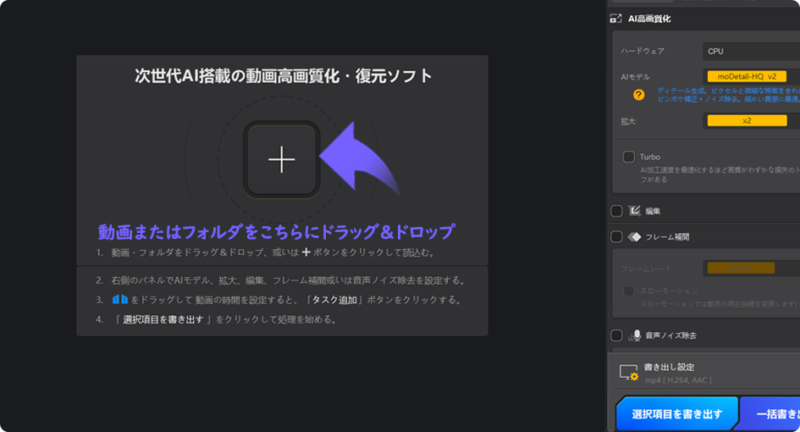The width and height of the screenshot is (800, 432).
Task: Click the フレーム補間 diamond icon
Action: 634,237
